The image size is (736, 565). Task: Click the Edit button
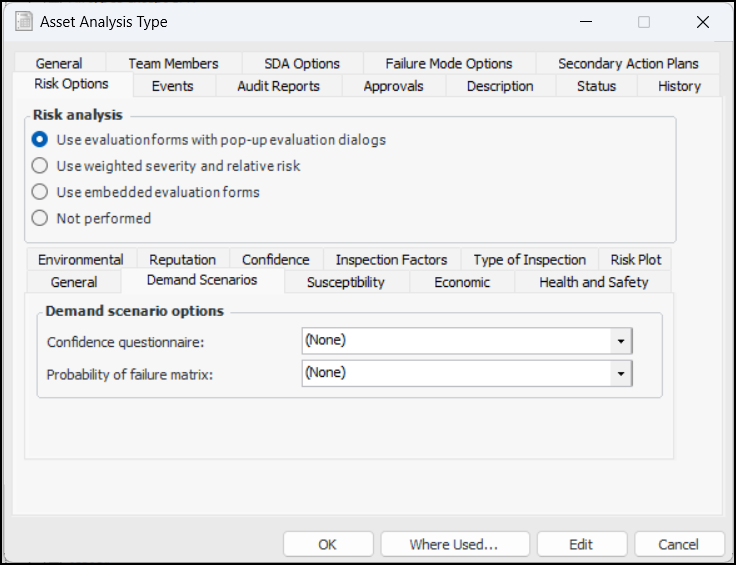click(x=581, y=544)
